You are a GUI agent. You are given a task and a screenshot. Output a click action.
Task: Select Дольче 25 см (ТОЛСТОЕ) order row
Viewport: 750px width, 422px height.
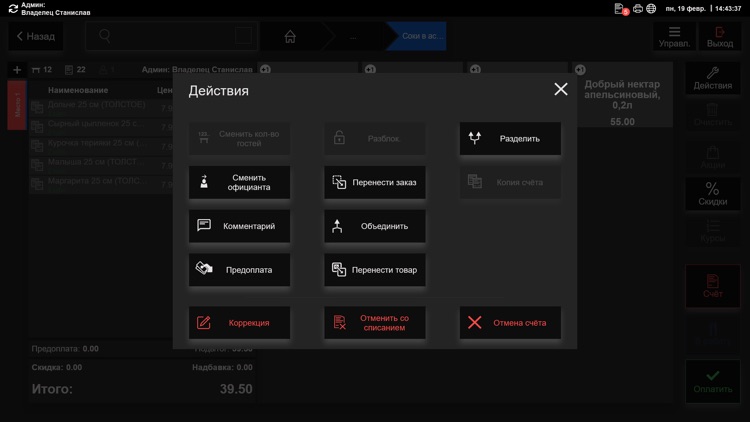click(x=101, y=107)
